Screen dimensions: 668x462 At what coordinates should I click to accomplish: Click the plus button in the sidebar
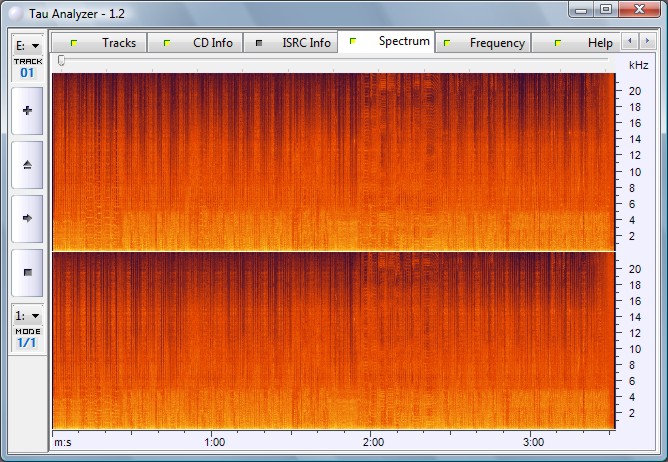[26, 110]
